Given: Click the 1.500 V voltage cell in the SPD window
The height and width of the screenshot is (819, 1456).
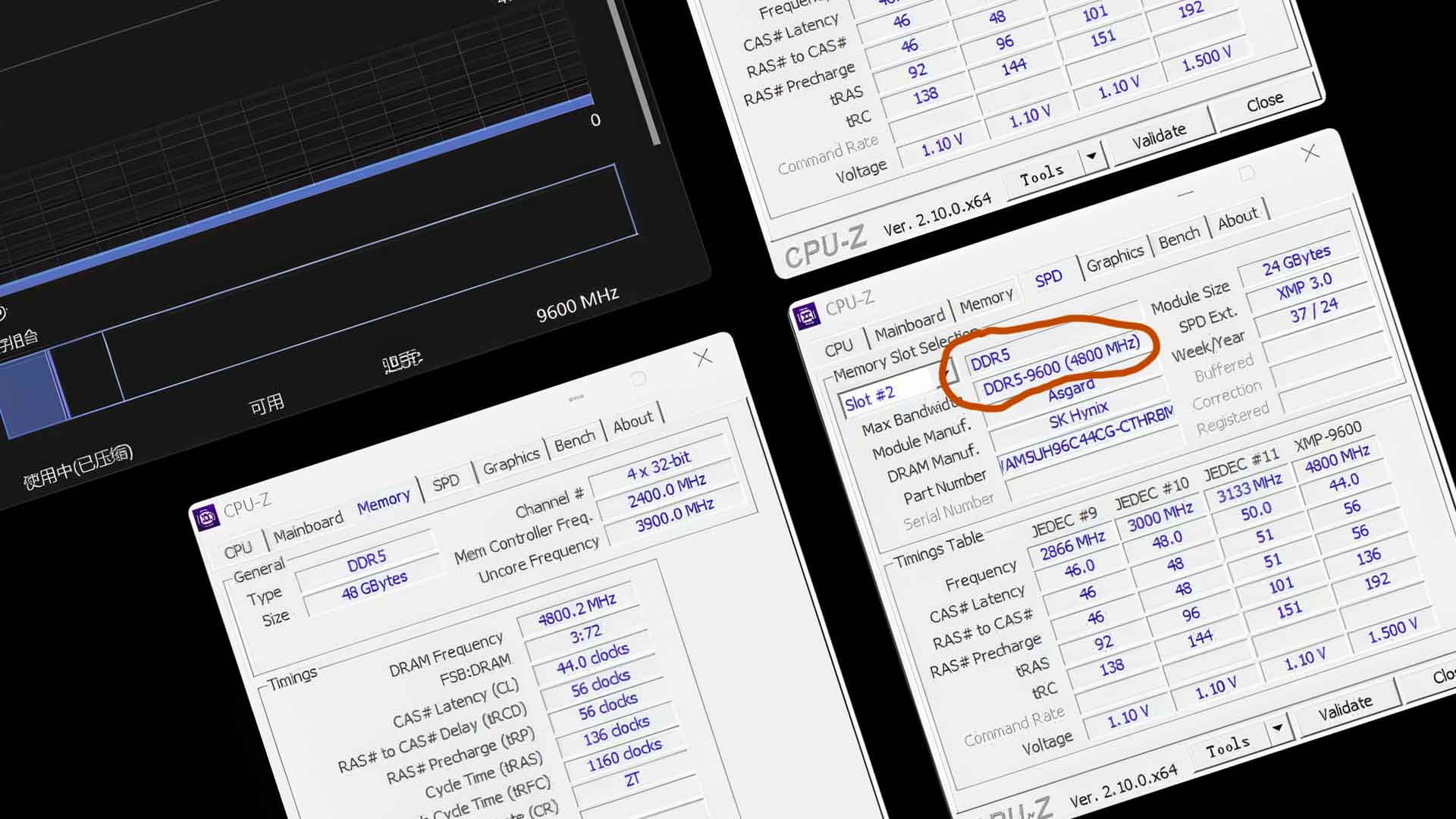Looking at the screenshot, I should coord(1392,630).
